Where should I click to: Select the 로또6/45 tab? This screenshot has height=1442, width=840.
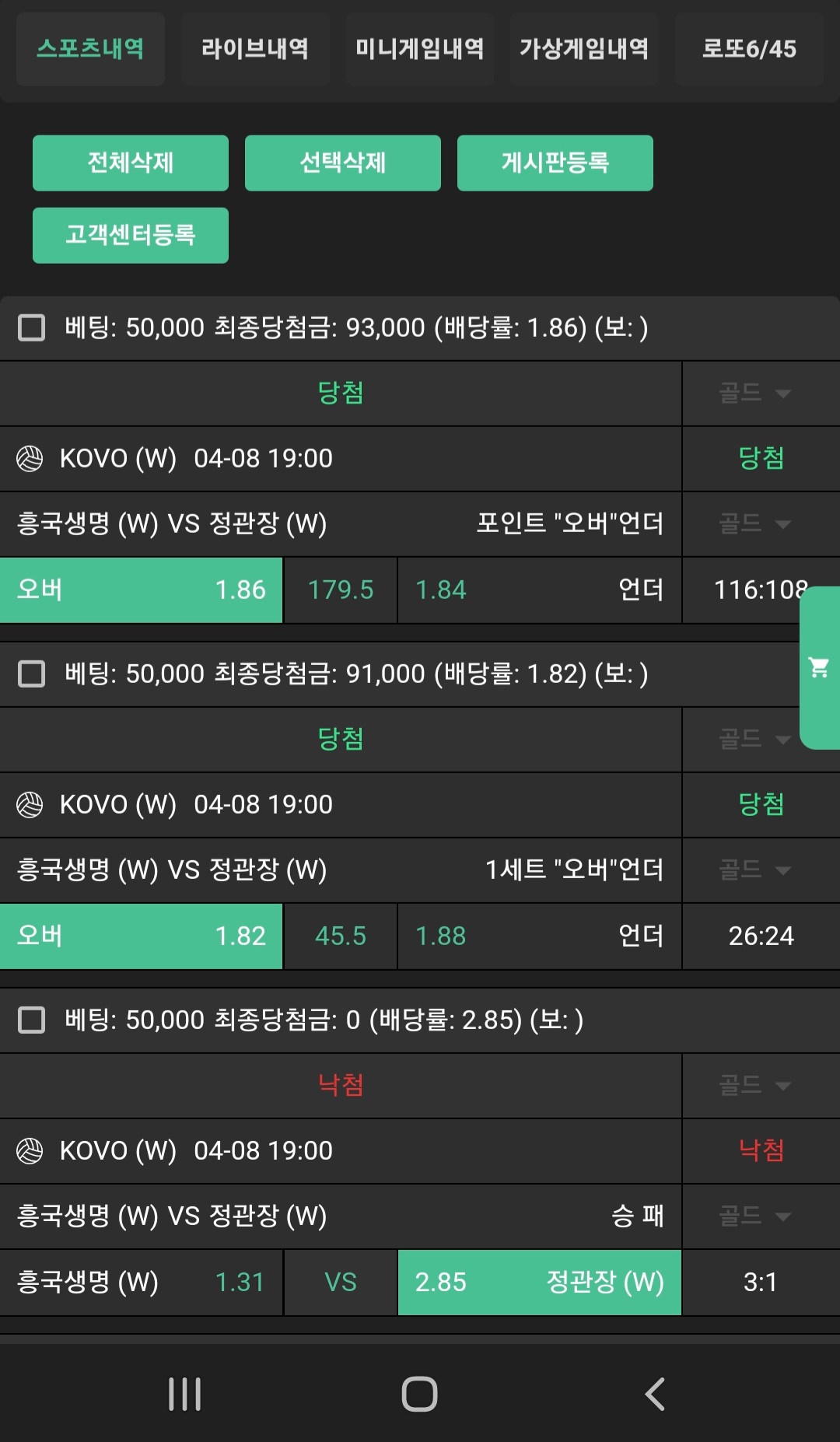coord(749,49)
